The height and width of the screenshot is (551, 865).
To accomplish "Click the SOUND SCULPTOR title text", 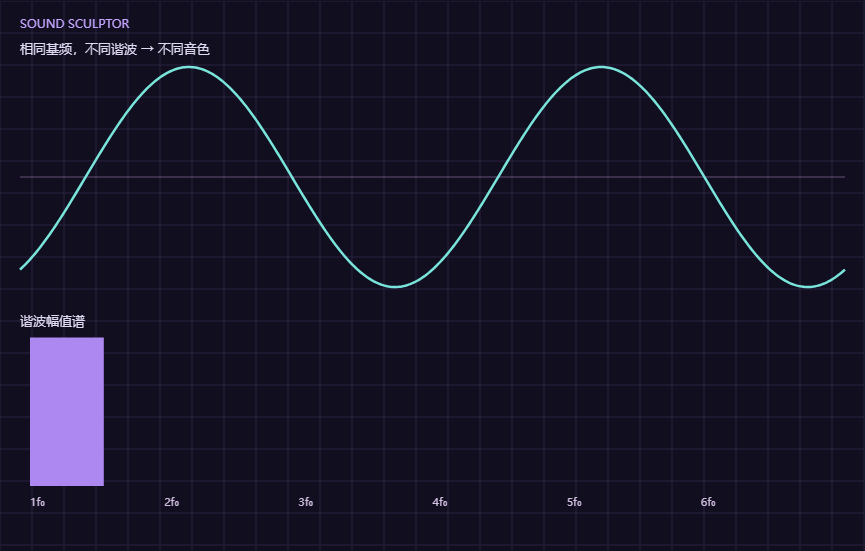I will pos(74,24).
